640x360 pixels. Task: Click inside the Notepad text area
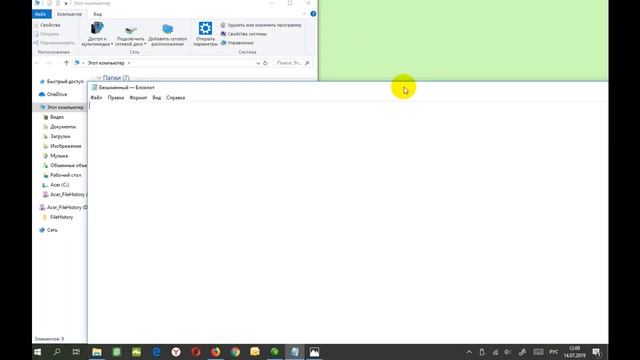pyautogui.click(x=347, y=222)
